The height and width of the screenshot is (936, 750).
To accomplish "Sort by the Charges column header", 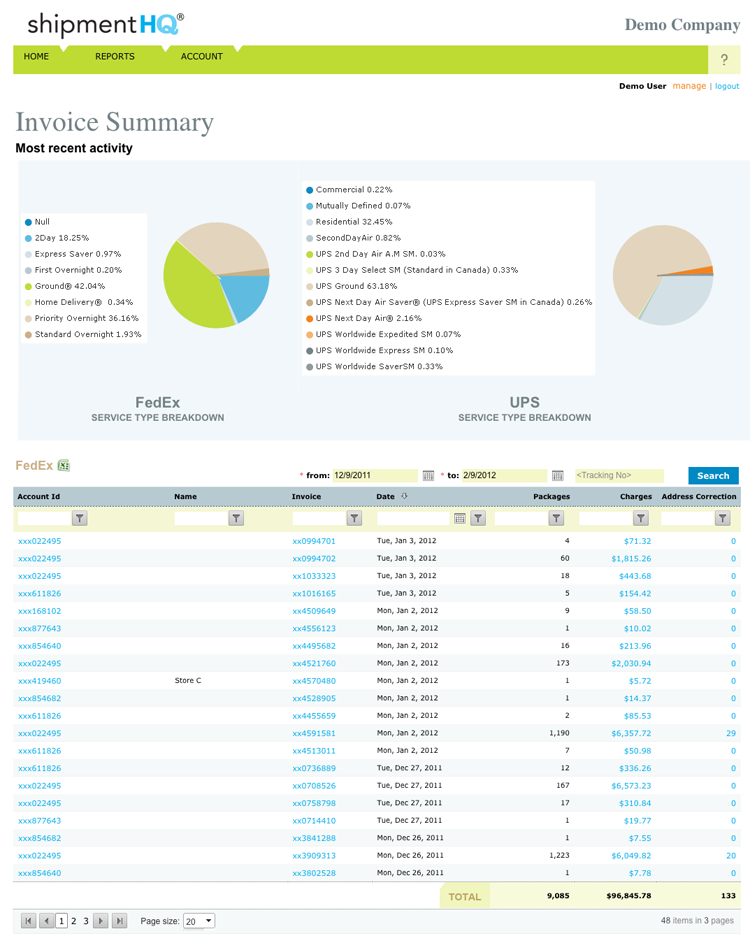I will [x=636, y=497].
